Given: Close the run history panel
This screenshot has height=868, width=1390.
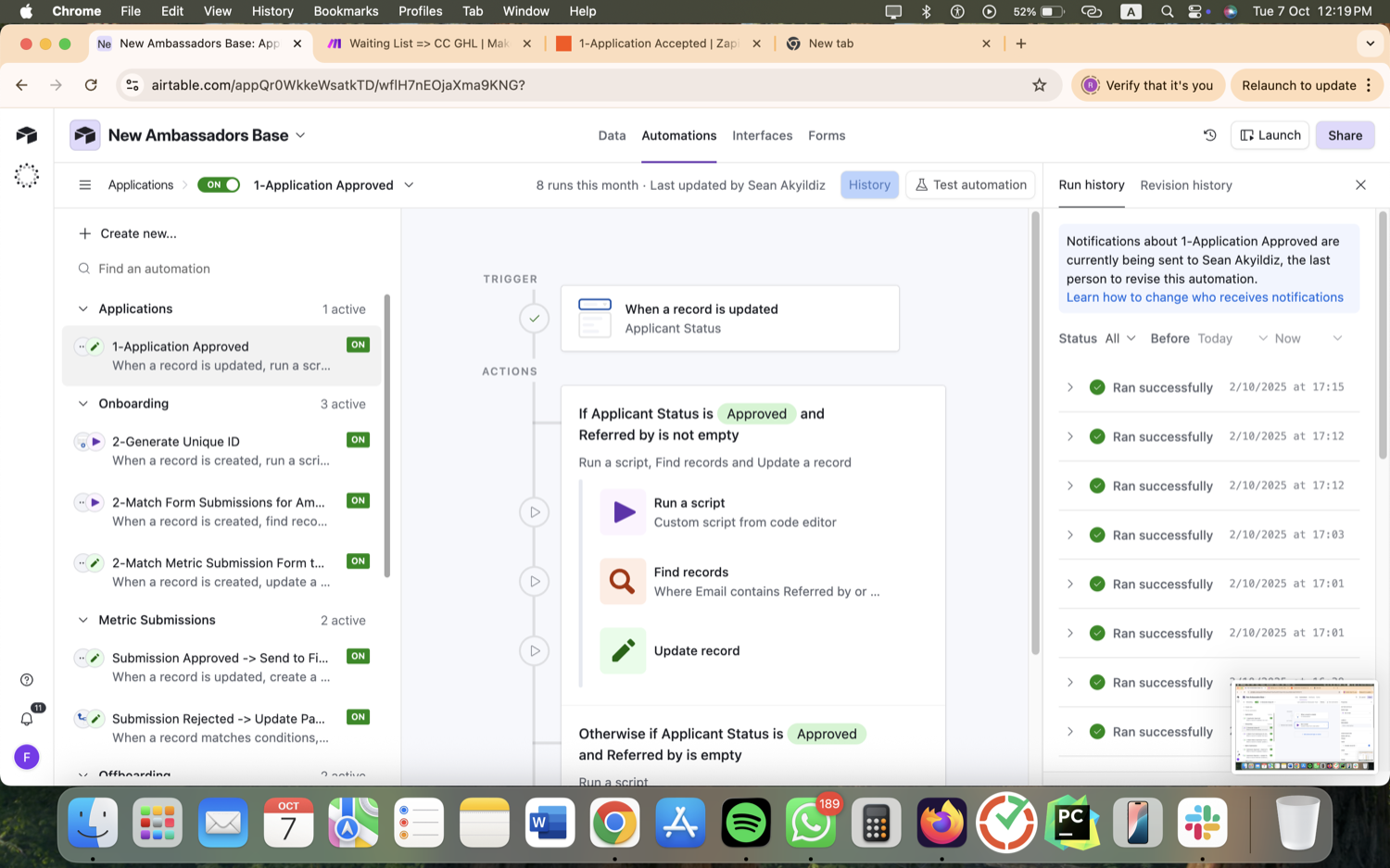Looking at the screenshot, I should 1360,185.
